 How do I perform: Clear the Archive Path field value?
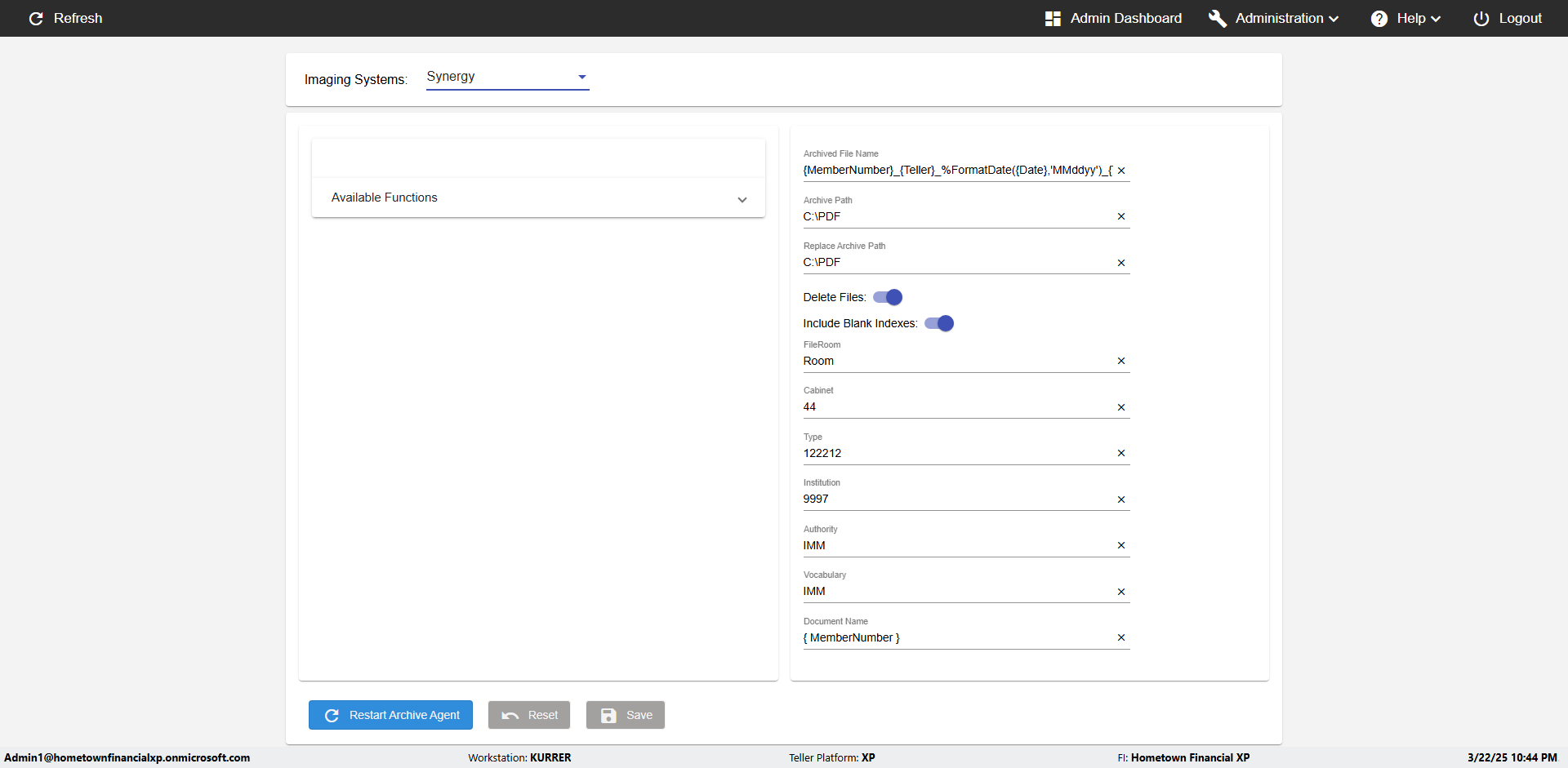tap(1121, 216)
